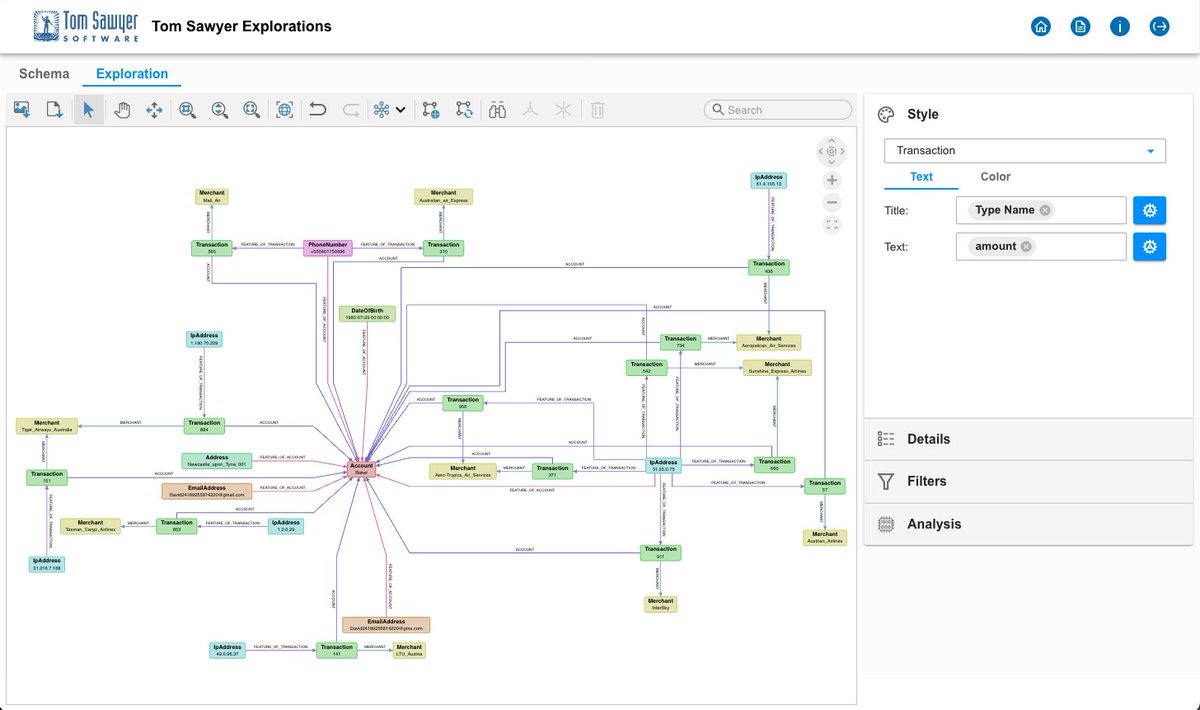Screen dimensions: 1200x710
Task: Select the Account Slater node
Action: [x=362, y=470]
